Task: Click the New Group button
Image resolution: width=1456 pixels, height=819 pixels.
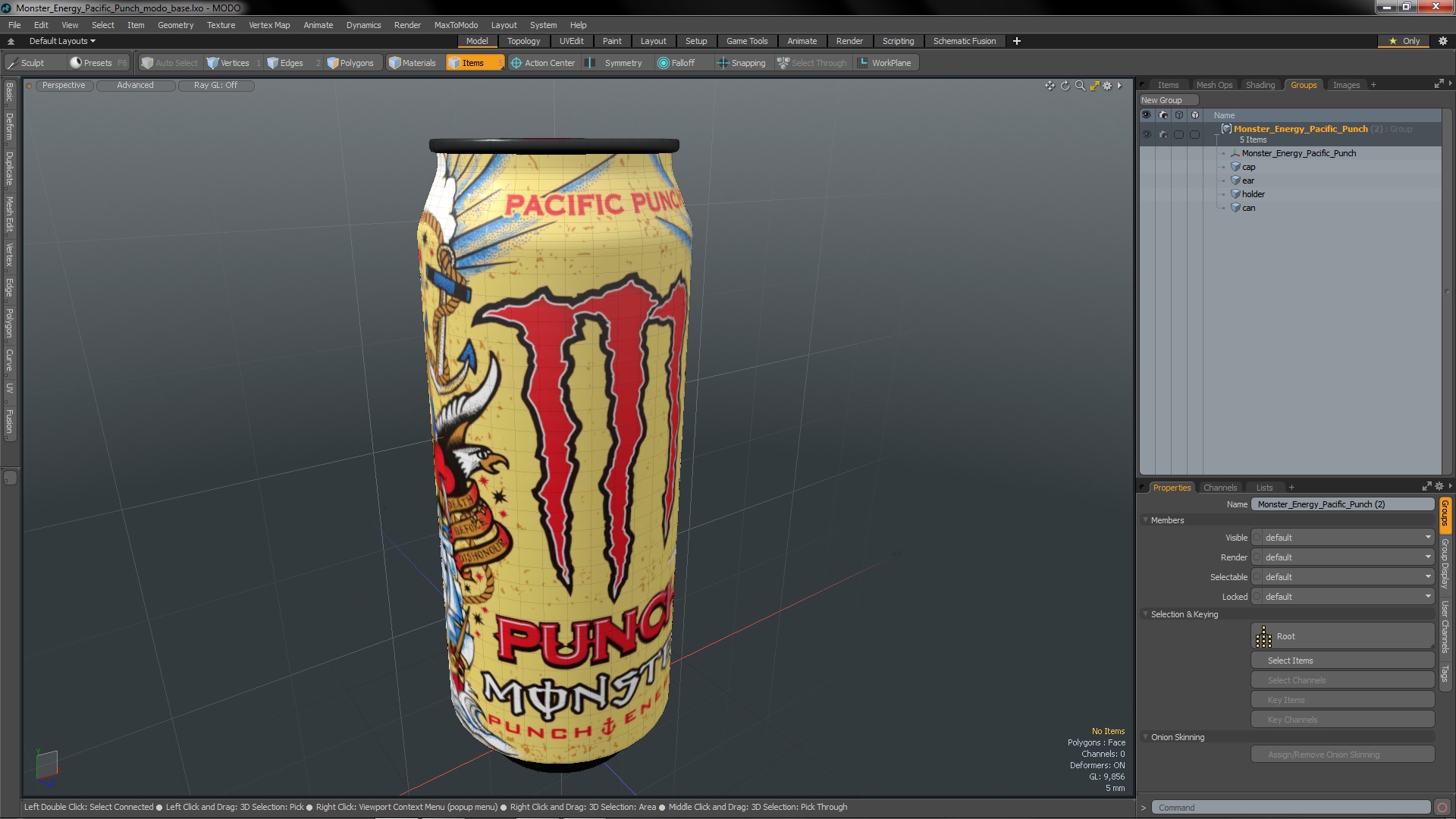Action: point(1168,100)
